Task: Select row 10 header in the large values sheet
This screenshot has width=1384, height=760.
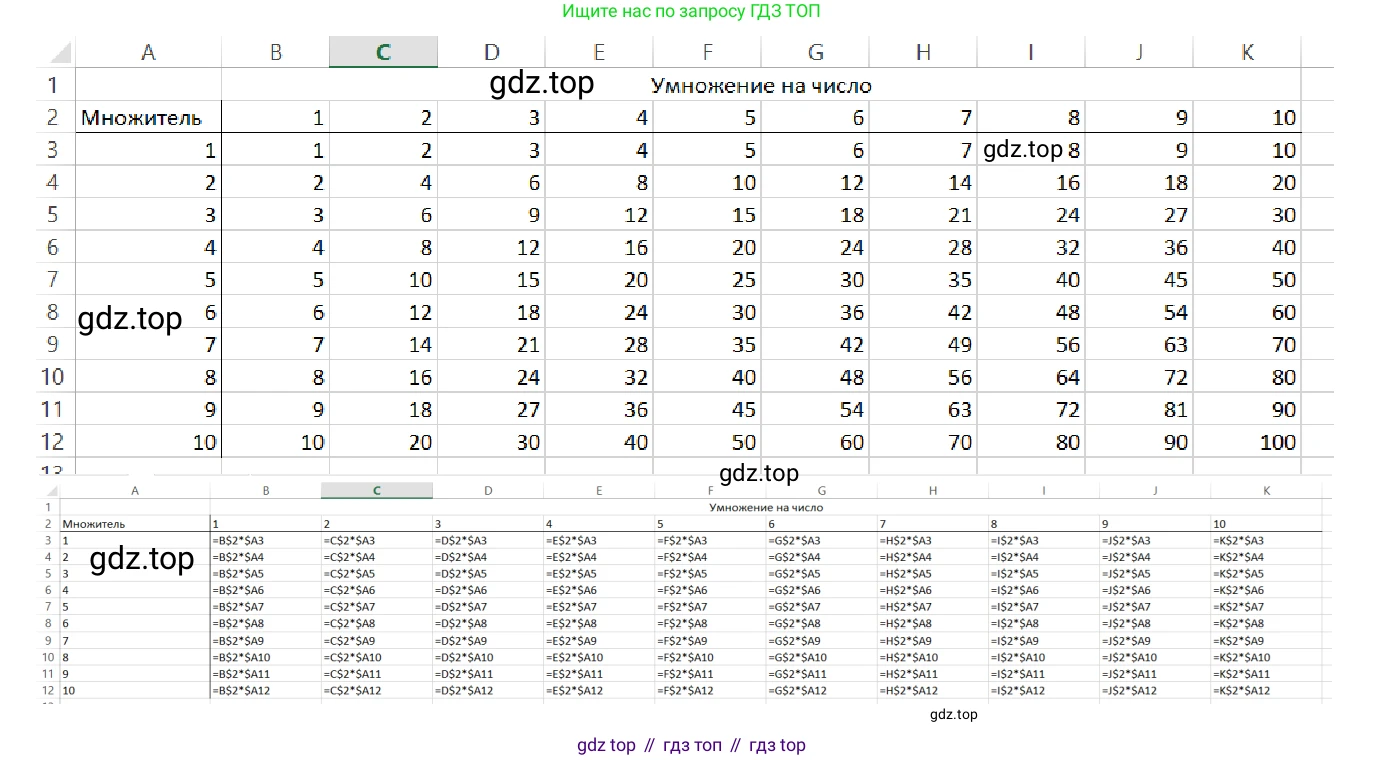Action: (51, 376)
